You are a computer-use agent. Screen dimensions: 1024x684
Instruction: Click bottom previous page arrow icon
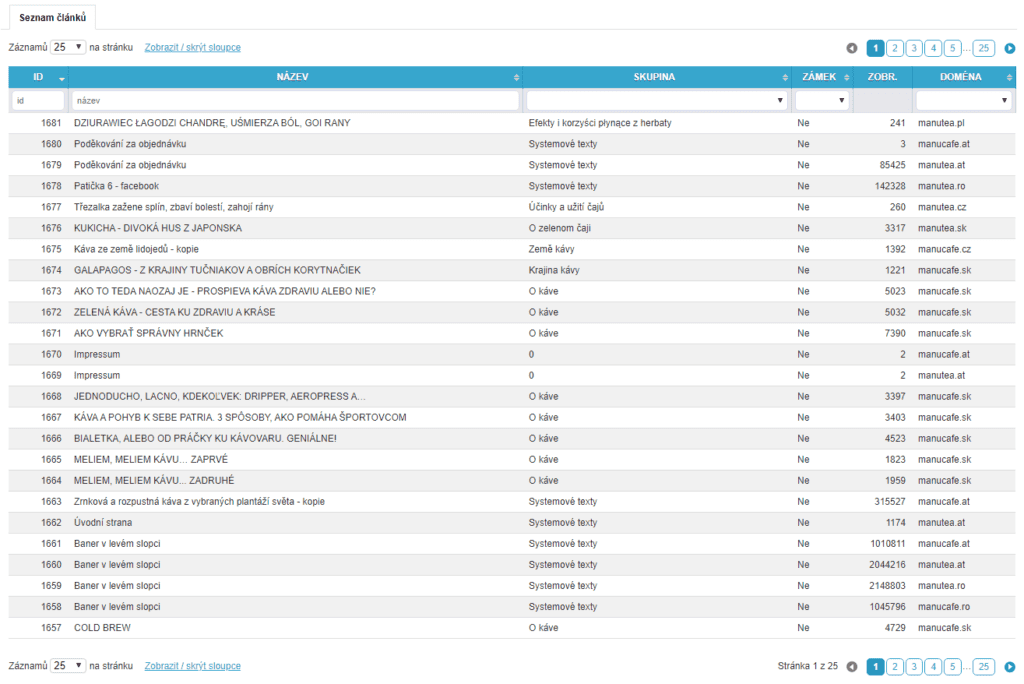852,667
